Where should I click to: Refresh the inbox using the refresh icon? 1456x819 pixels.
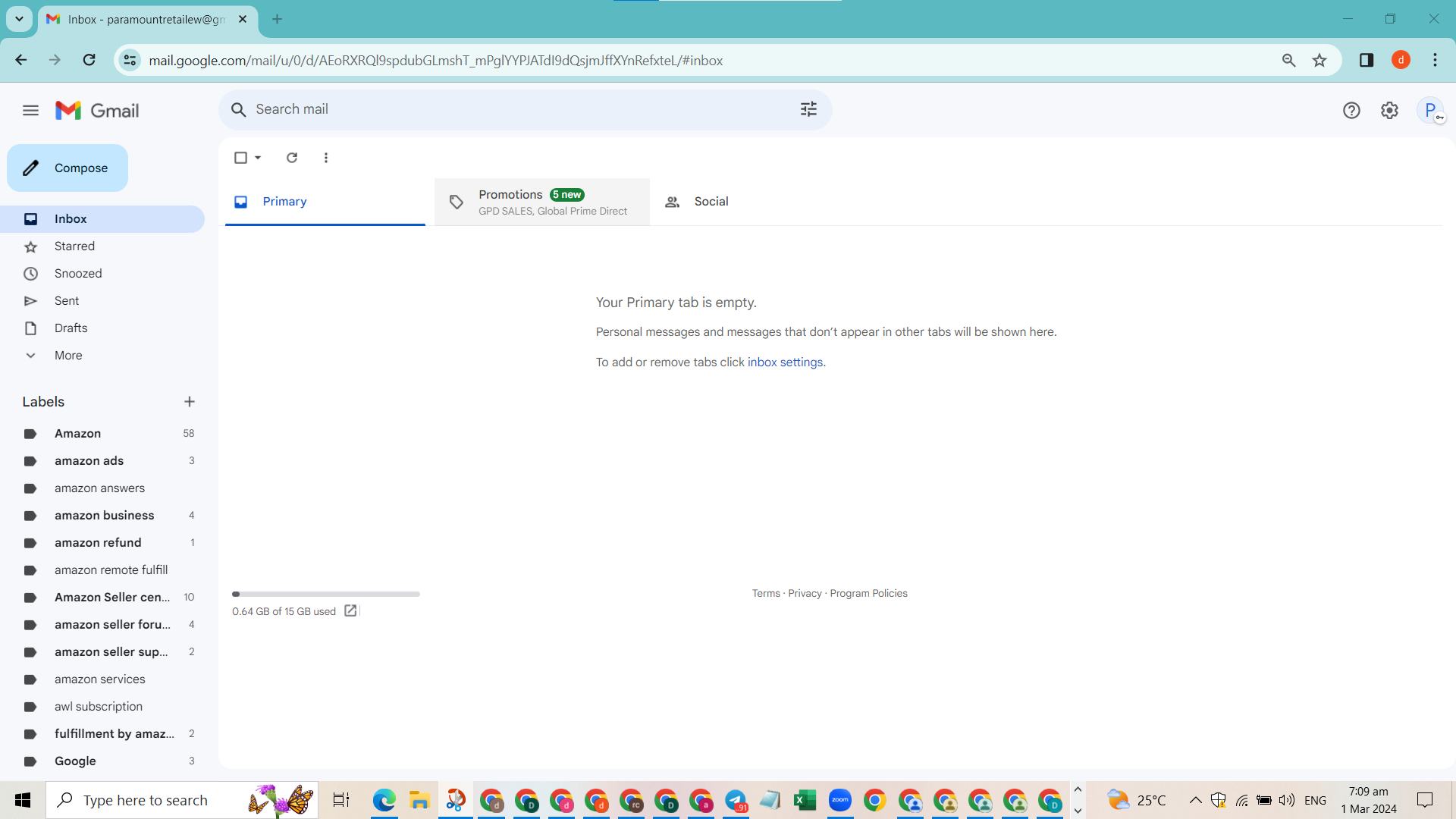[292, 158]
